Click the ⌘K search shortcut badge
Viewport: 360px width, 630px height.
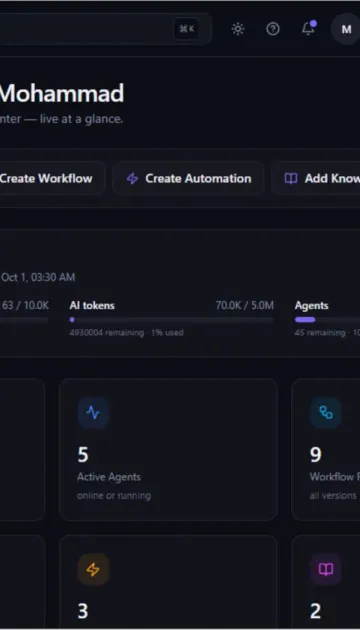[186, 29]
